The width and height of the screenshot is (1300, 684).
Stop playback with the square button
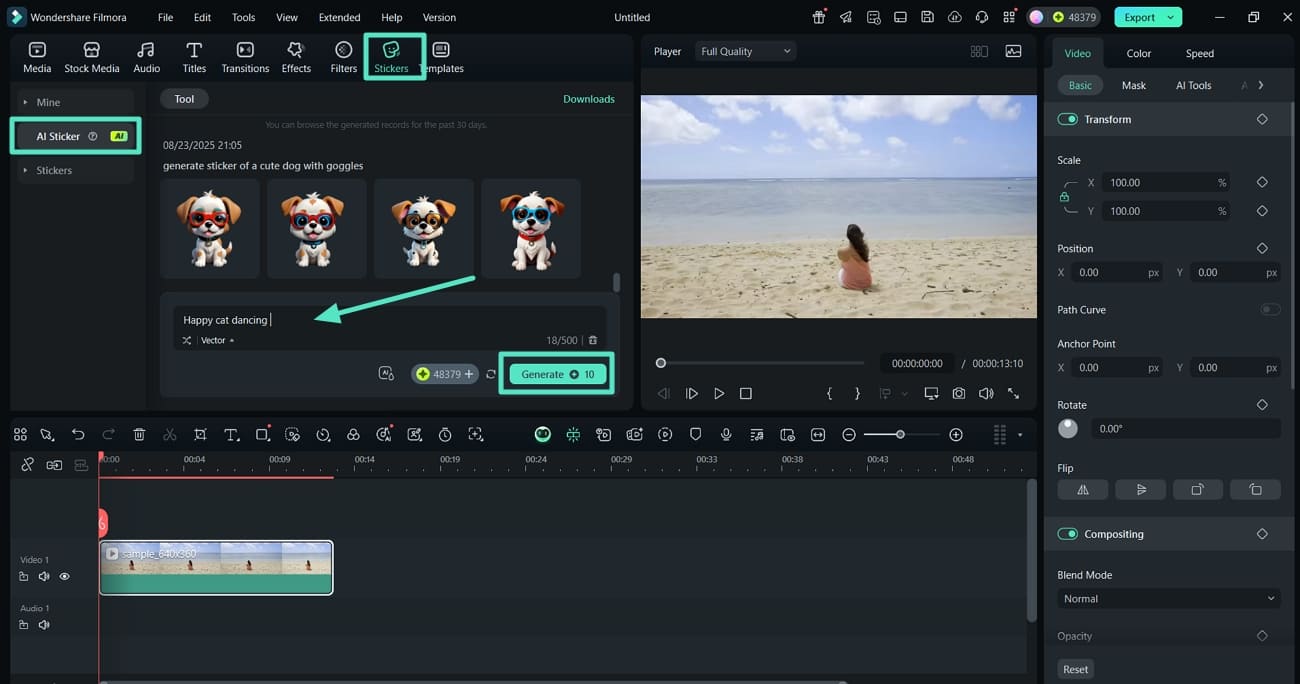coord(746,393)
